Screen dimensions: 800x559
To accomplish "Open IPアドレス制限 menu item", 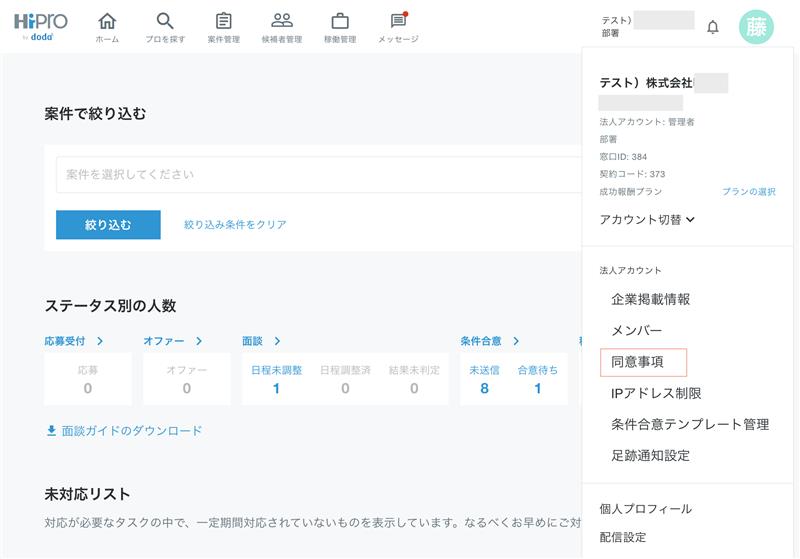I will (x=656, y=393).
